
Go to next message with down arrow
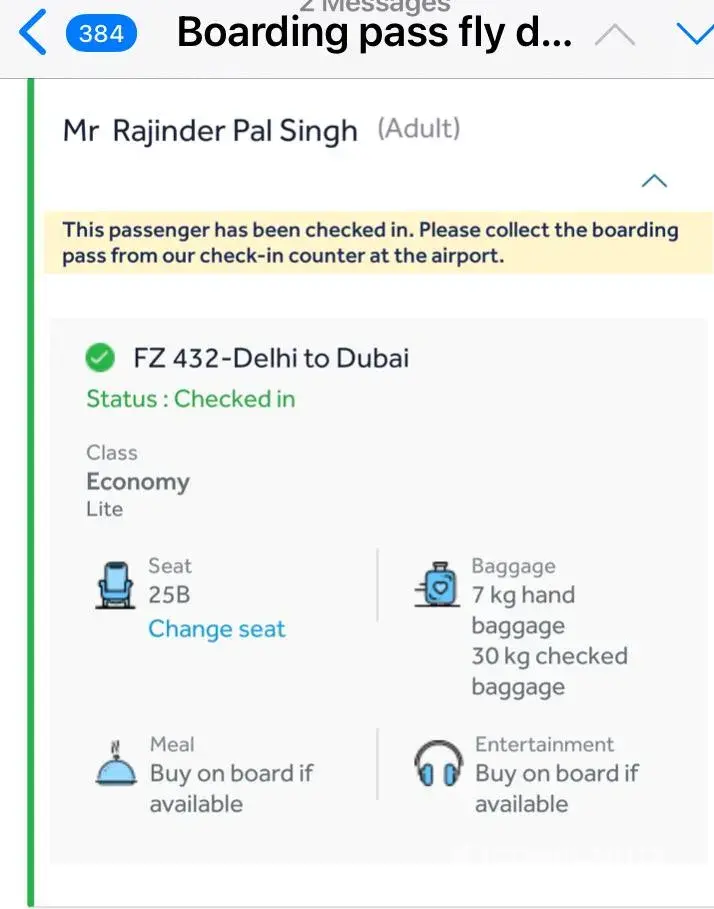pyautogui.click(x=694, y=35)
